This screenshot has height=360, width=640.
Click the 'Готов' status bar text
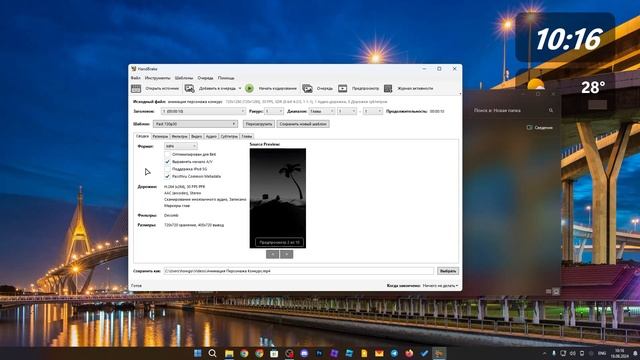pyautogui.click(x=136, y=286)
